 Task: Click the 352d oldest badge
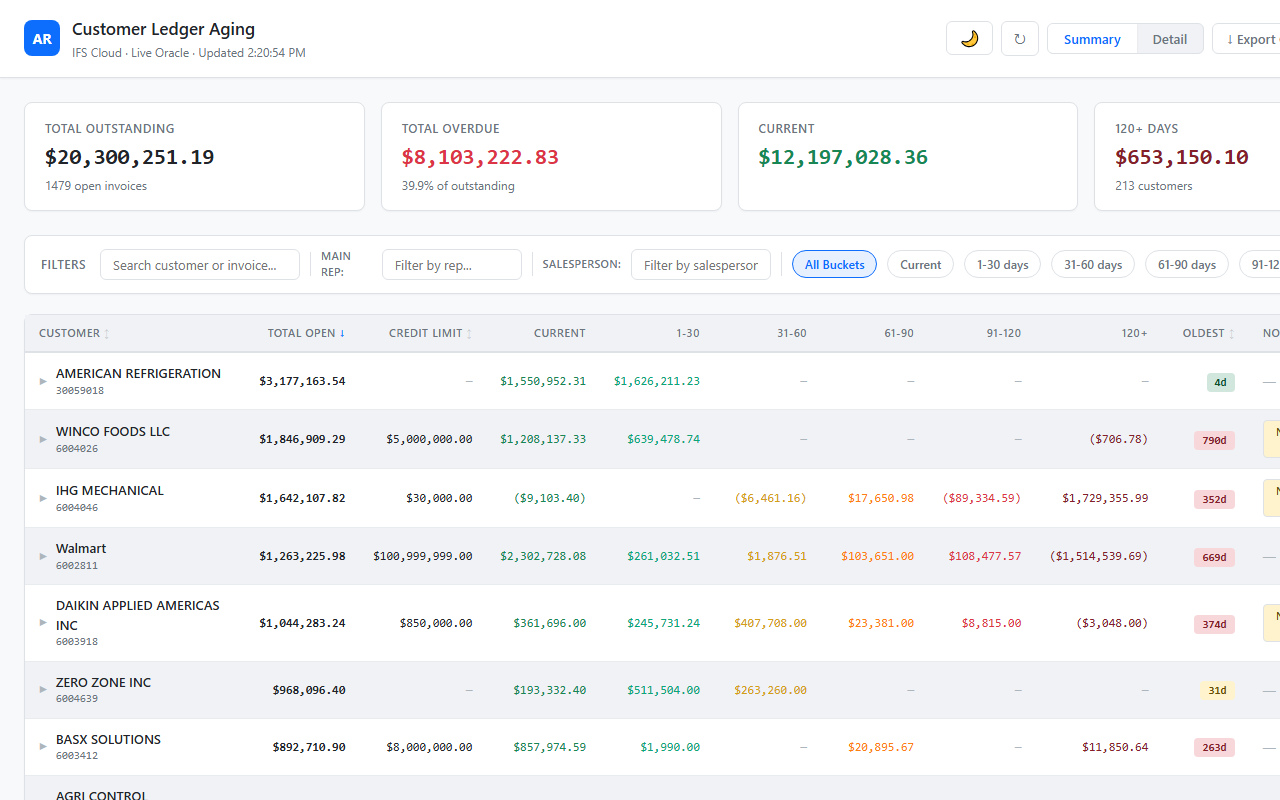point(1214,499)
